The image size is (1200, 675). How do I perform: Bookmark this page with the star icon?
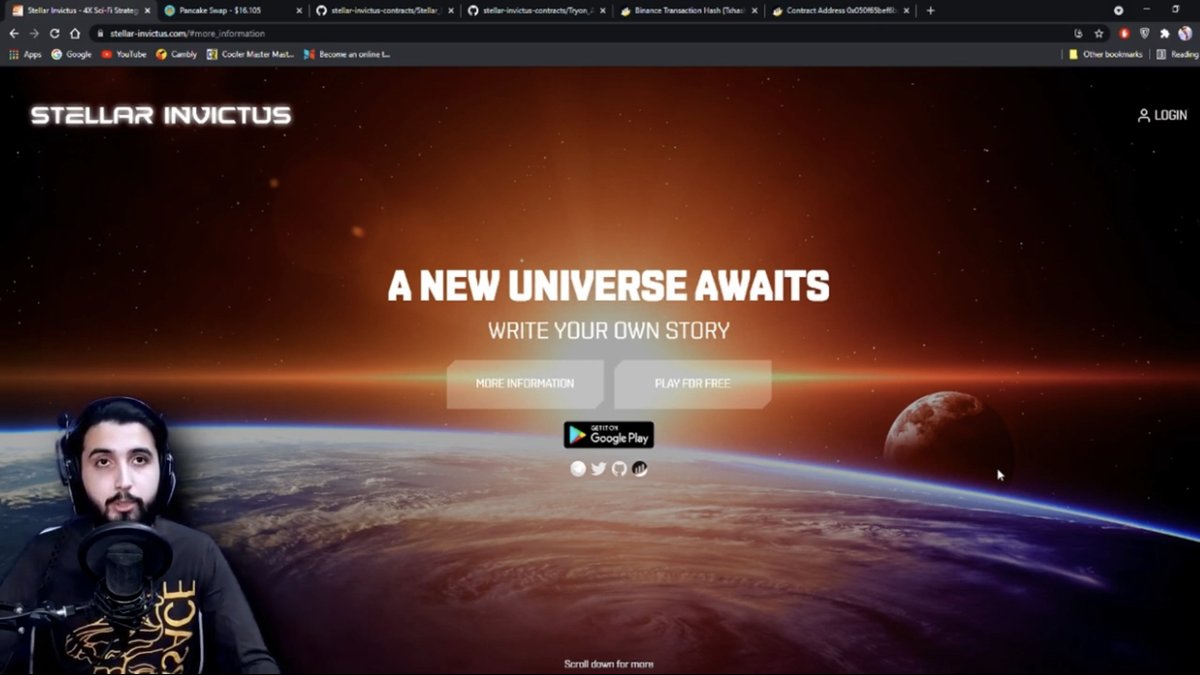tap(1099, 33)
